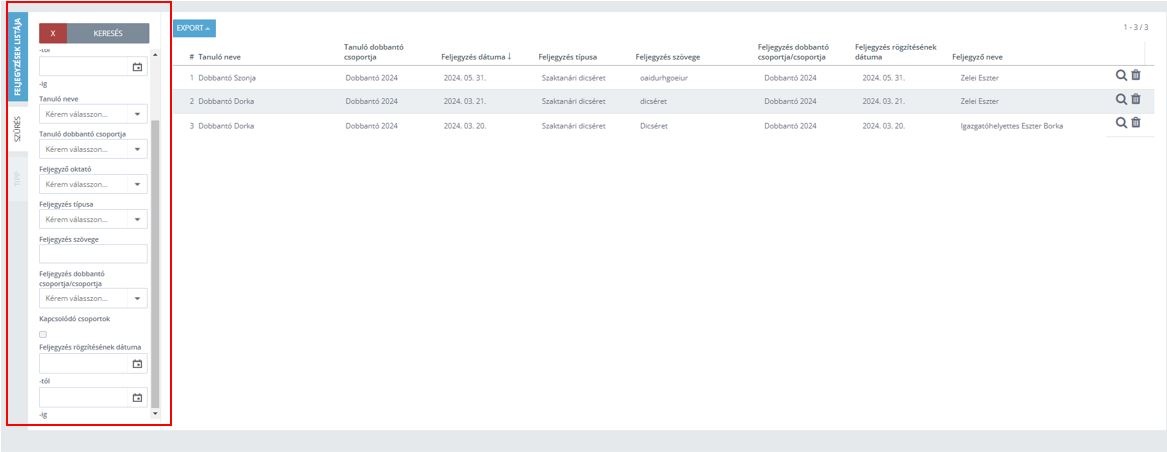This screenshot has height=452, width=1167.
Task: Clear filters with the red X button
Action: 53,34
